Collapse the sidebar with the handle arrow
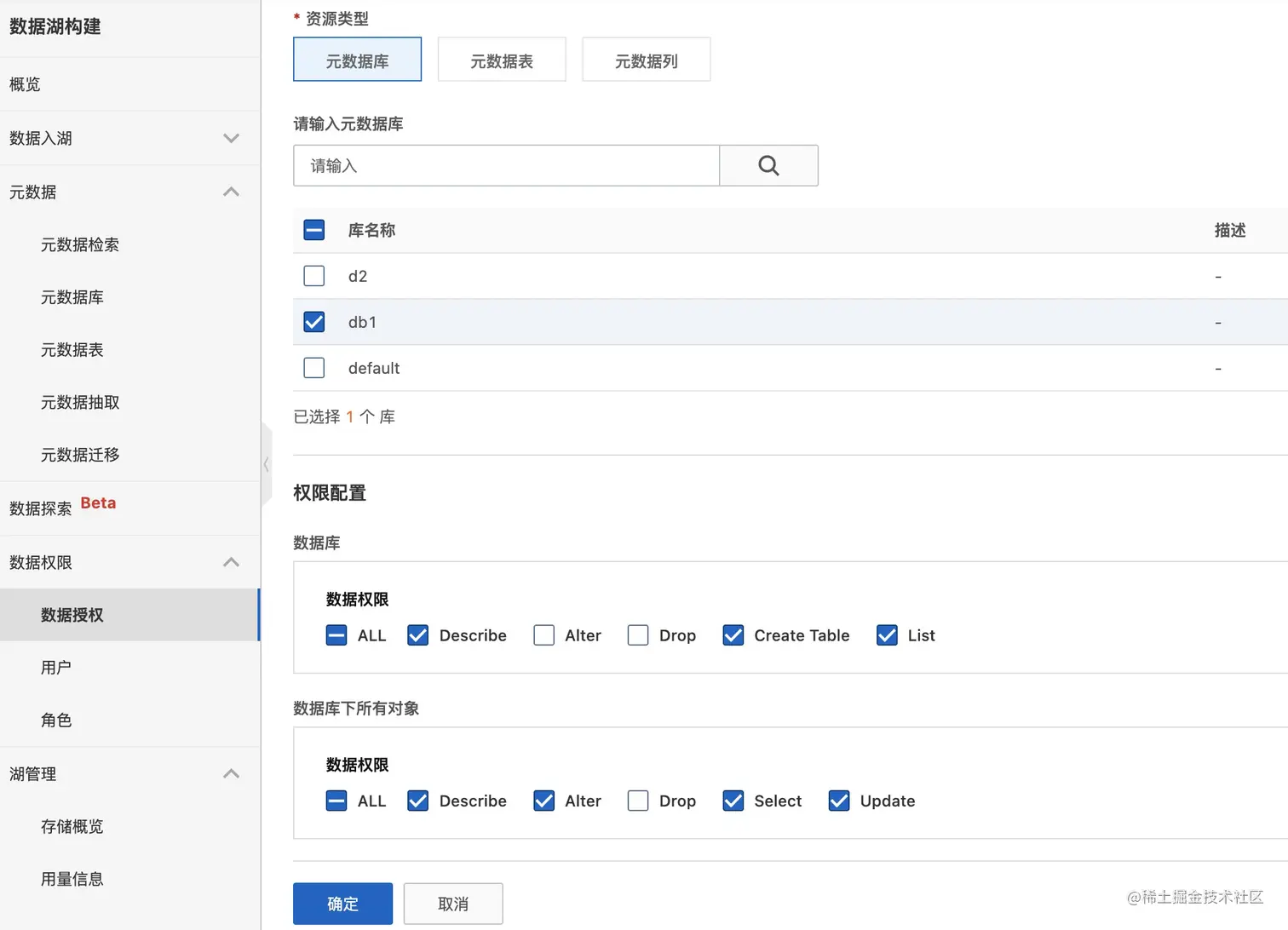Image resolution: width=1288 pixels, height=930 pixels. [x=267, y=464]
